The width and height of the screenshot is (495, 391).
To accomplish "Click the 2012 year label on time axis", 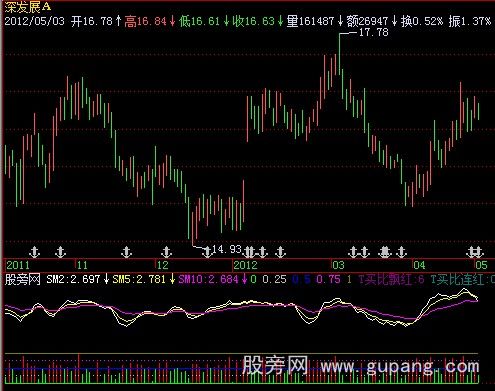I will pyautogui.click(x=246, y=265).
